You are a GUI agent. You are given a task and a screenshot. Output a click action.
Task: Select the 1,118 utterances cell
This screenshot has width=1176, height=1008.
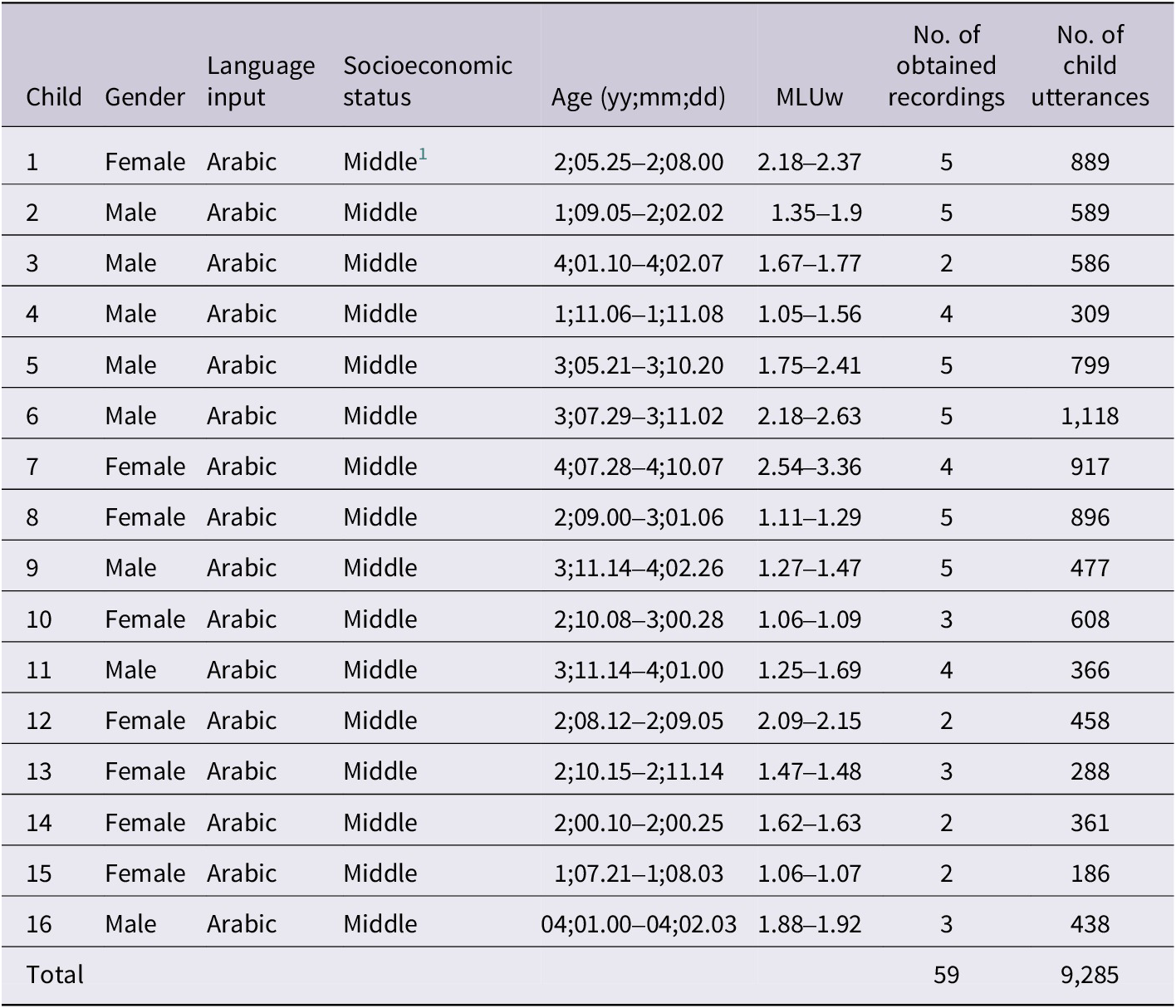1090,416
